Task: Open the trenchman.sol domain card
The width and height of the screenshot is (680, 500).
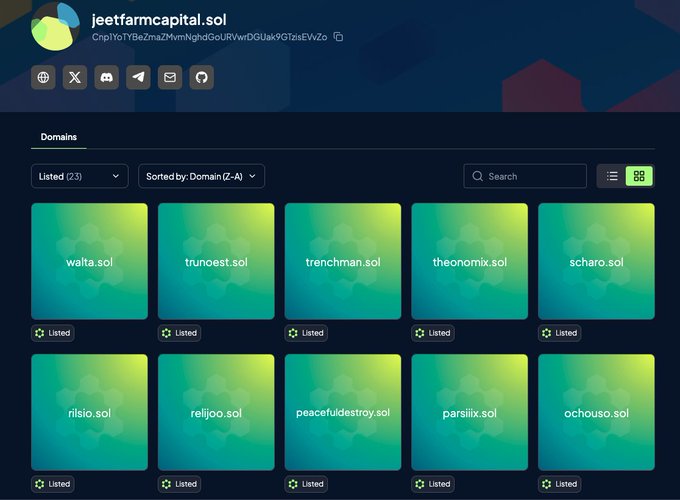Action: pos(343,261)
